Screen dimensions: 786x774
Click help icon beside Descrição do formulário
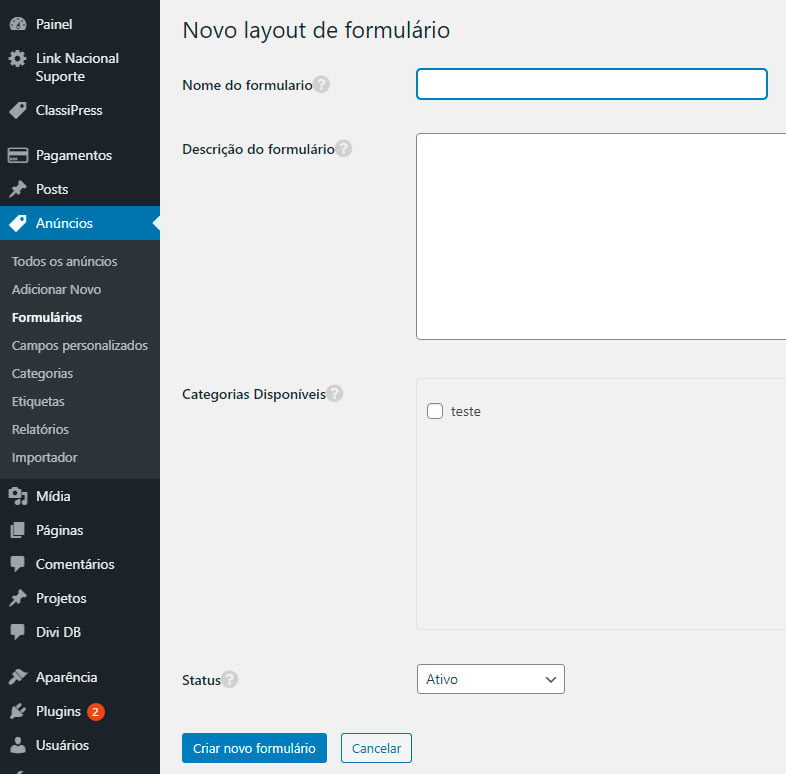pyautogui.click(x=343, y=149)
